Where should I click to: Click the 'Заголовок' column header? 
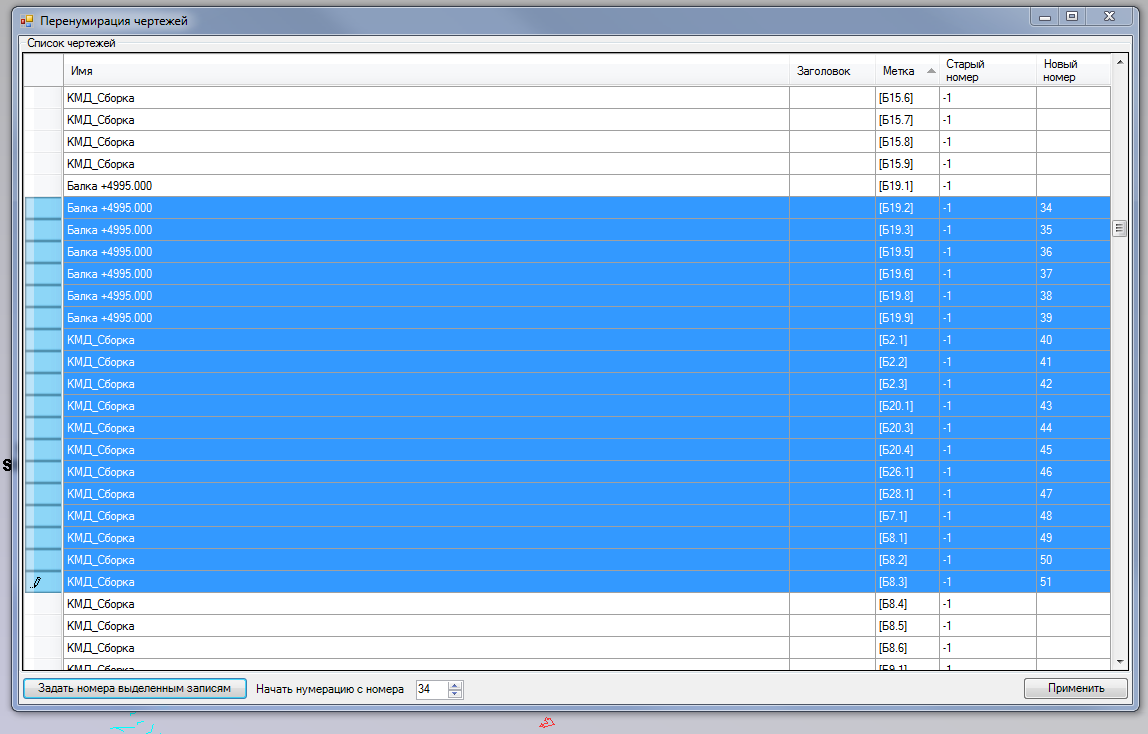pos(831,71)
